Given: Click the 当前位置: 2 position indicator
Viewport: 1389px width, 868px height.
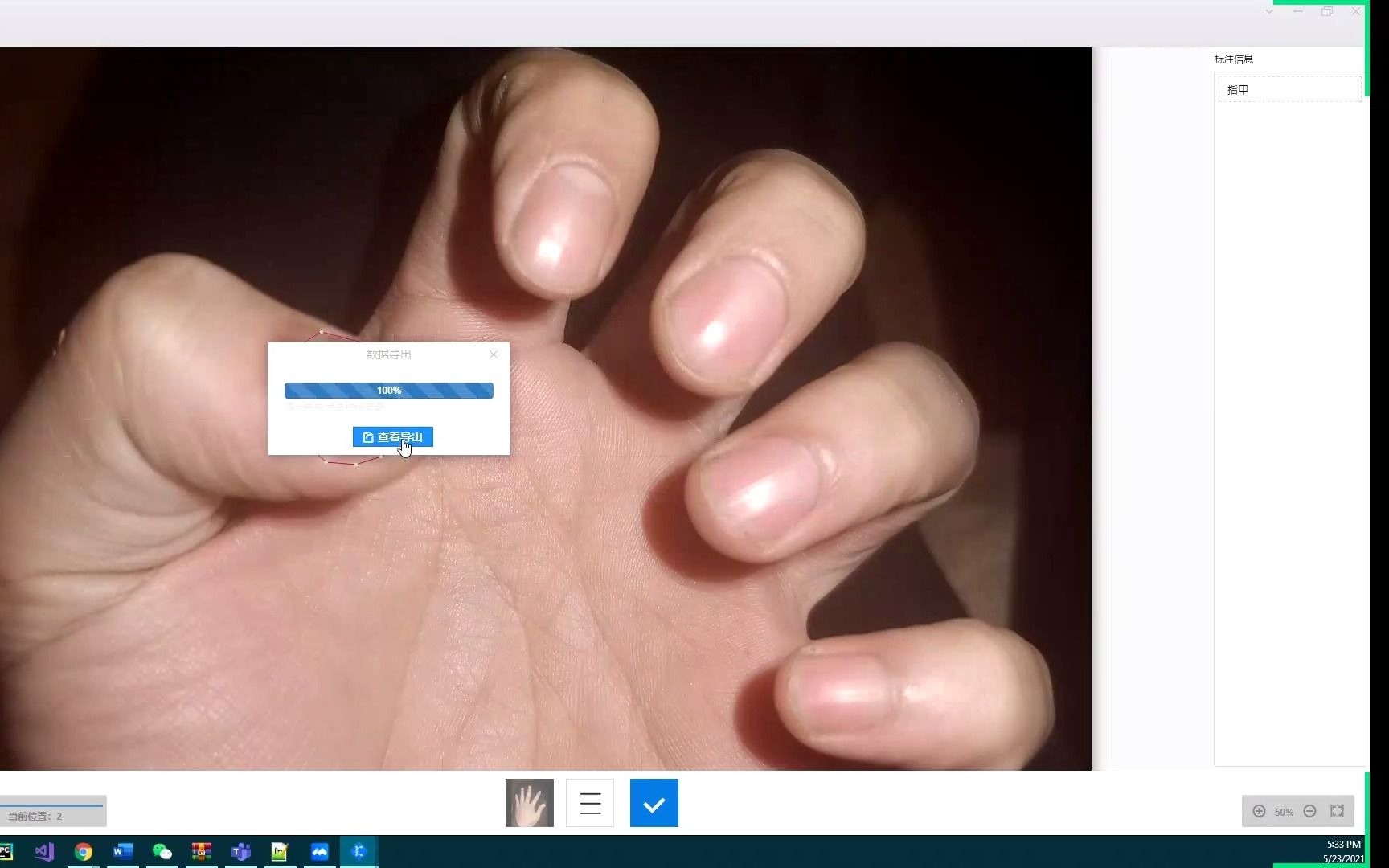Looking at the screenshot, I should pyautogui.click(x=35, y=816).
